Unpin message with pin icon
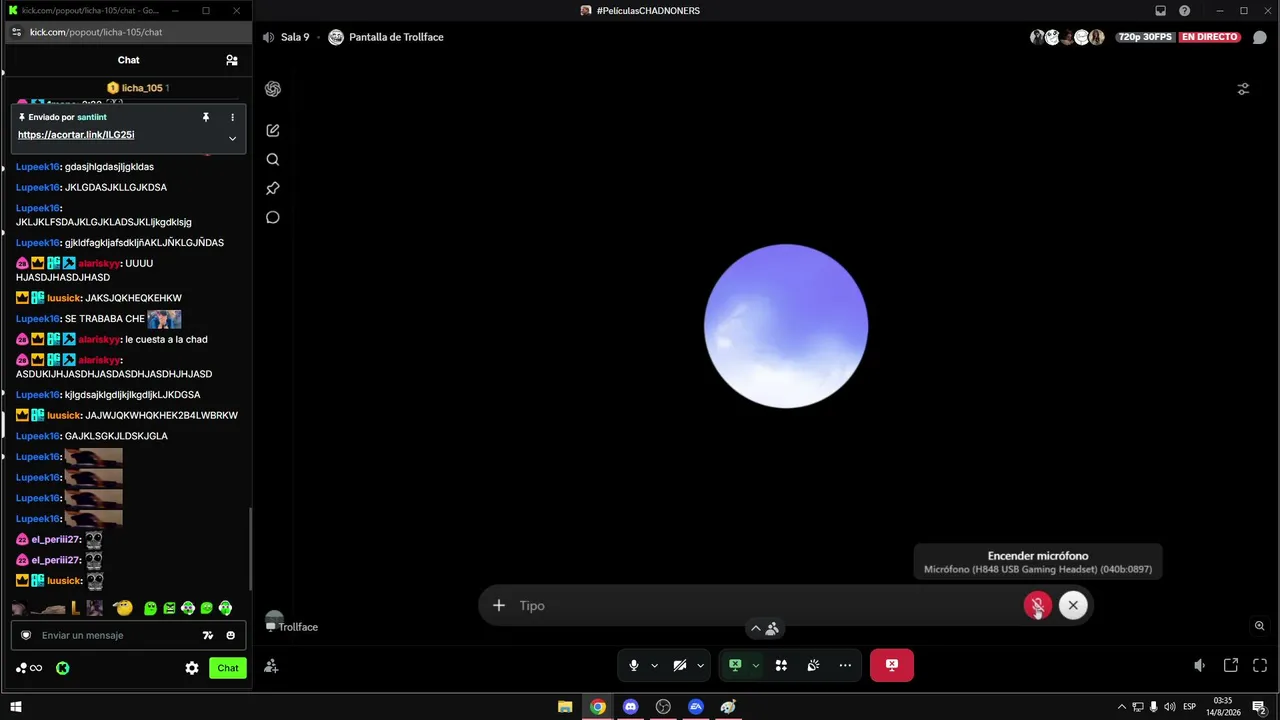The height and width of the screenshot is (720, 1280). pyautogui.click(x=206, y=117)
